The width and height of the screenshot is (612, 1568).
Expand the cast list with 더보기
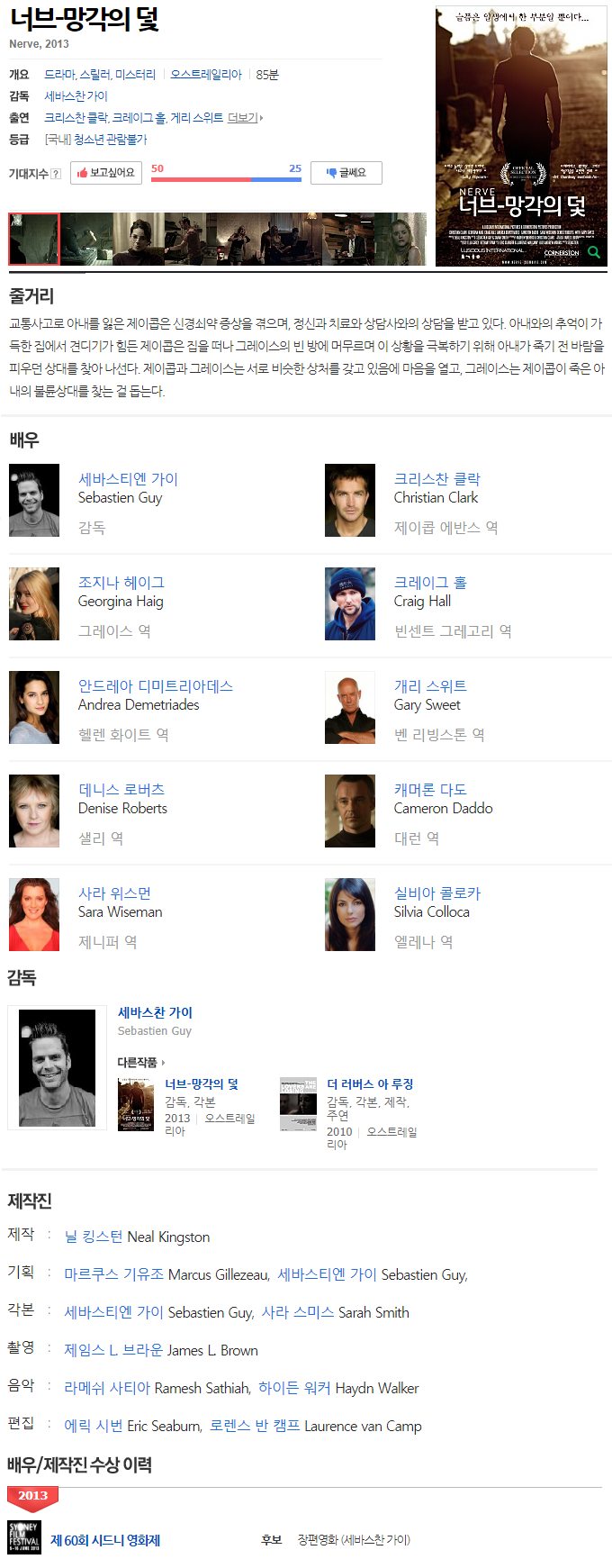246,118
